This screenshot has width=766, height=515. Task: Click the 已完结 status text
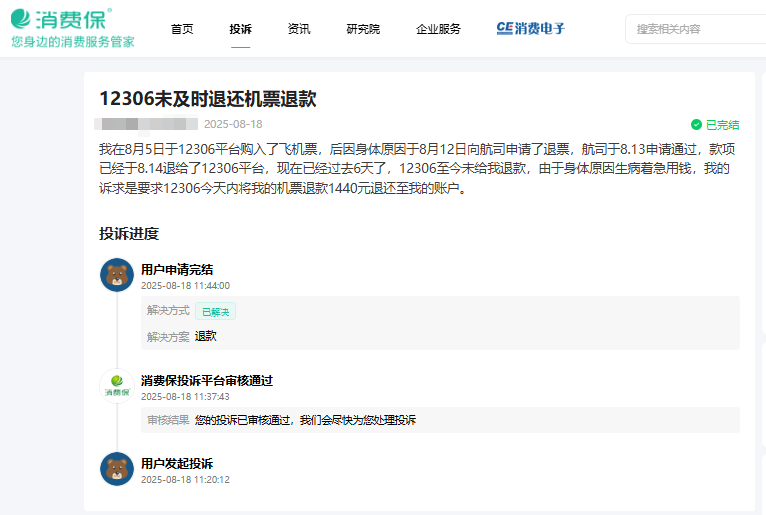[x=723, y=125]
